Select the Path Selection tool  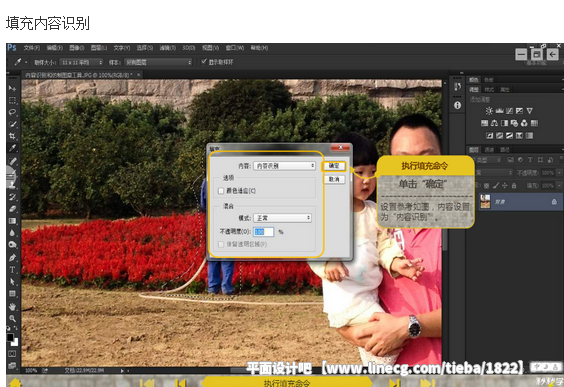13,282
